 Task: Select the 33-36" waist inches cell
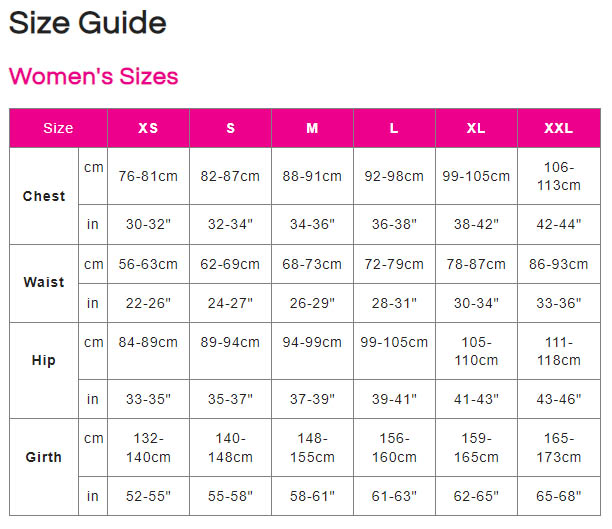[x=558, y=302]
